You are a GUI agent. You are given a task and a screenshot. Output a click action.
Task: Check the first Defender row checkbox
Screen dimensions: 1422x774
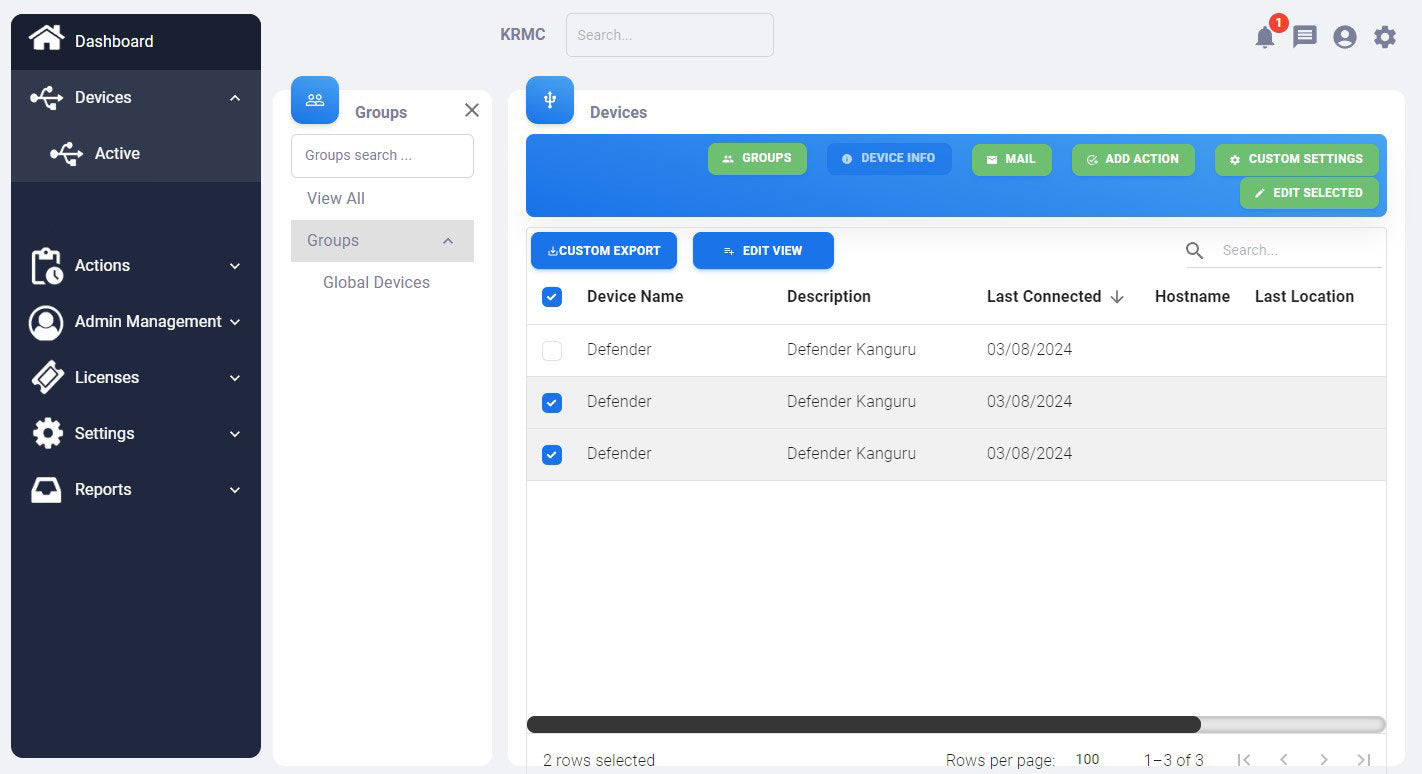pos(552,351)
